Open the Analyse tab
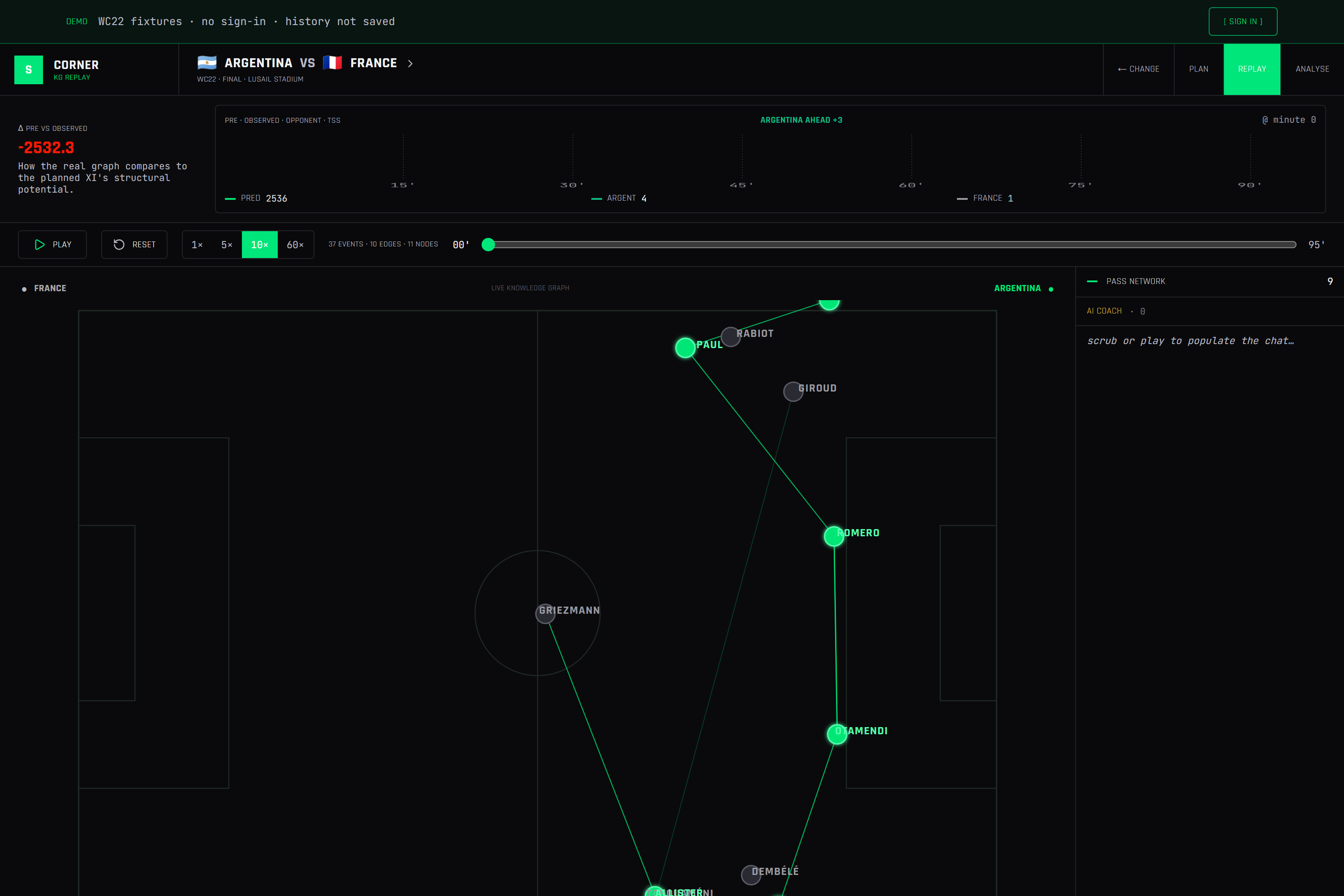The height and width of the screenshot is (896, 1344). pos(1312,69)
